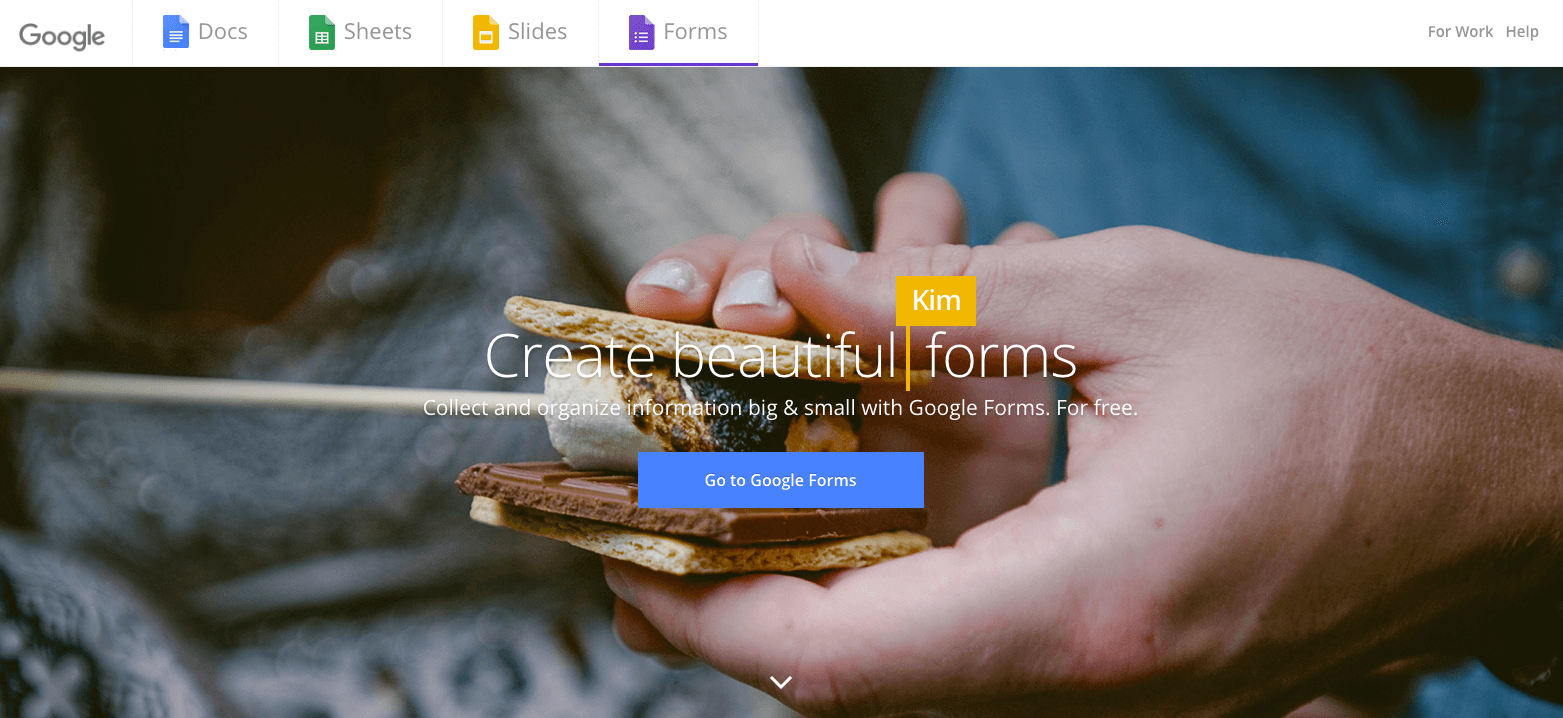This screenshot has width=1563, height=718.
Task: Select the Forms tab label
Action: pos(695,32)
